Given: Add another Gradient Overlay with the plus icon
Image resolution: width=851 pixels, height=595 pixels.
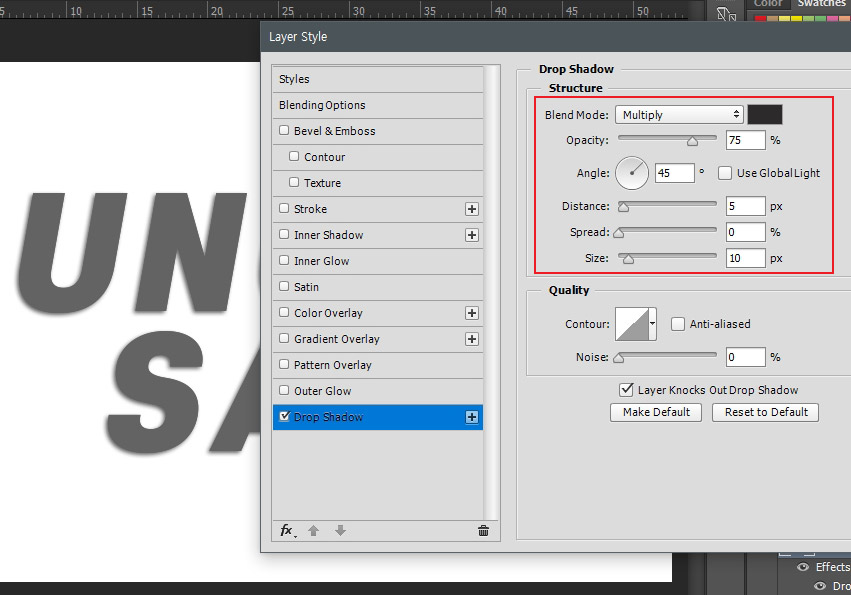Looking at the screenshot, I should click(472, 339).
